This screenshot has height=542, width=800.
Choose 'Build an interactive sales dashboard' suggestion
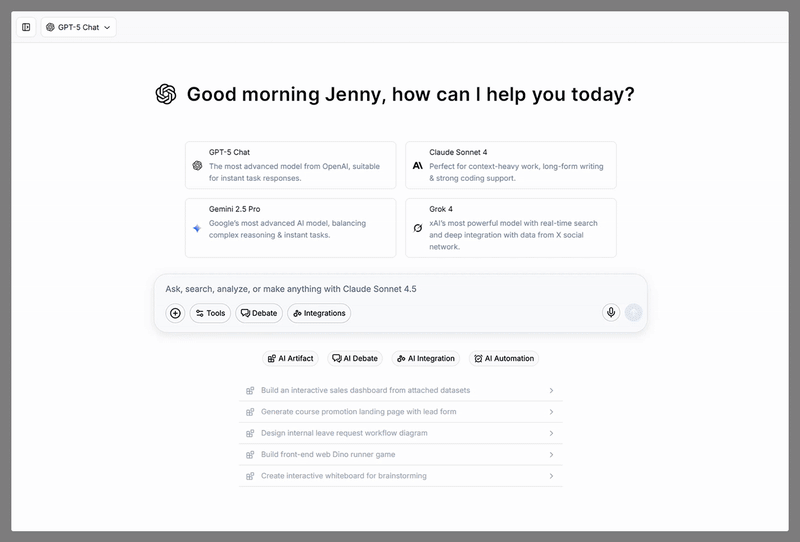(401, 390)
